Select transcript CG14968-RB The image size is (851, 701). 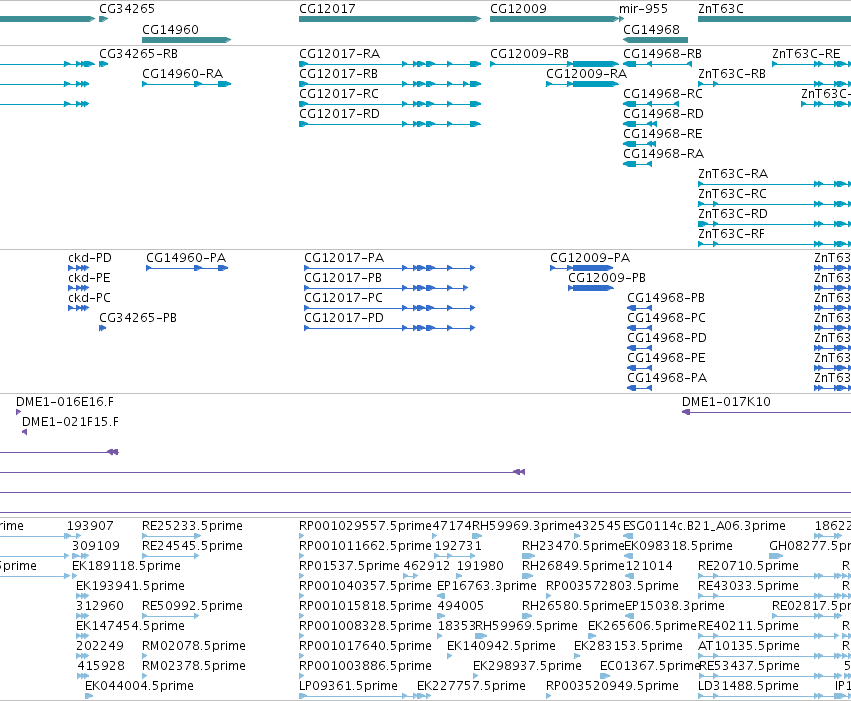point(663,54)
